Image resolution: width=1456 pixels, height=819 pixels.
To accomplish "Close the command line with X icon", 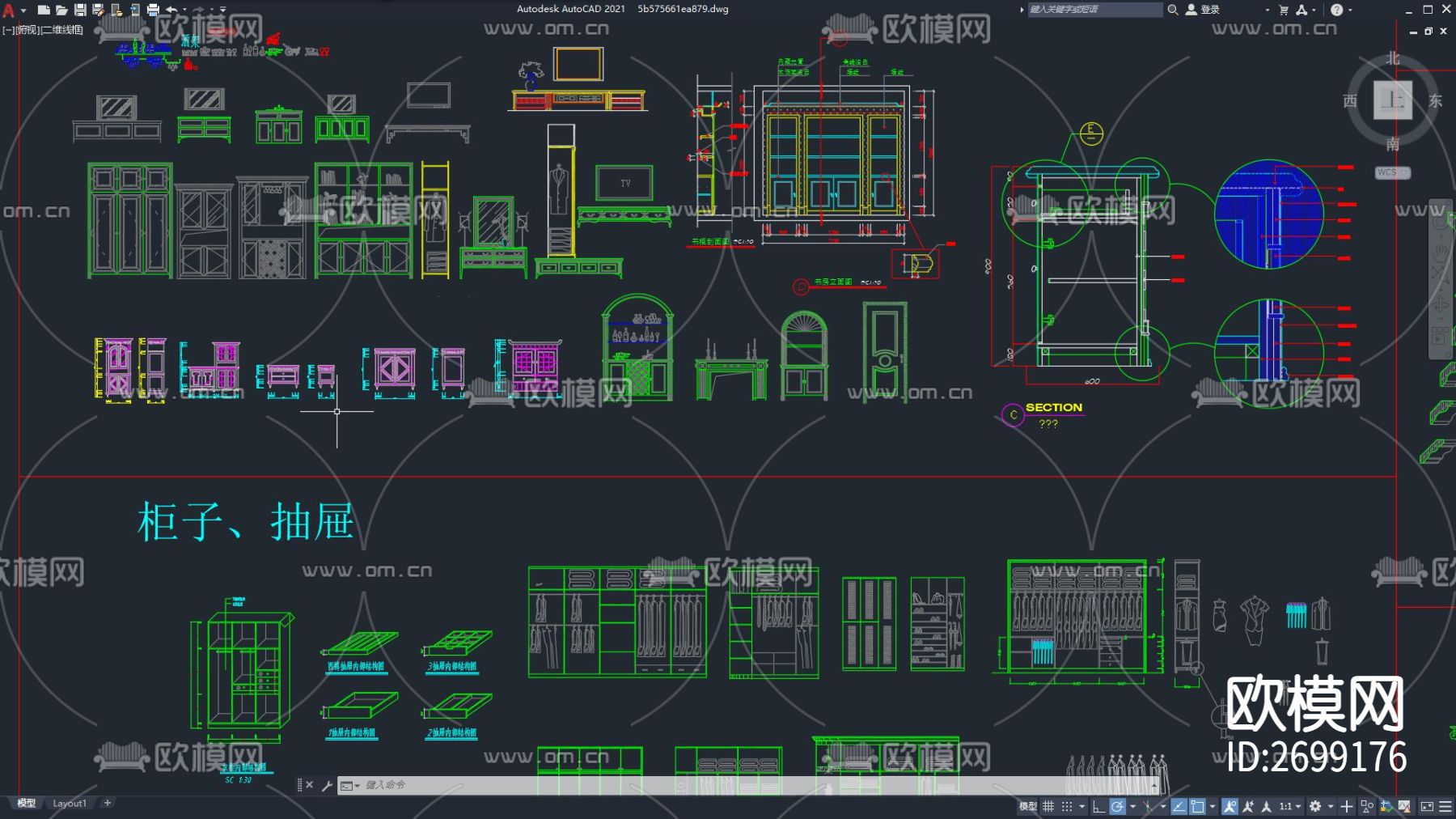I will [x=309, y=785].
